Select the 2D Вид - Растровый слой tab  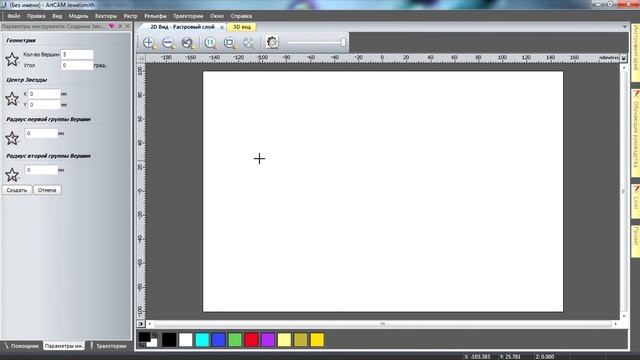[182, 27]
